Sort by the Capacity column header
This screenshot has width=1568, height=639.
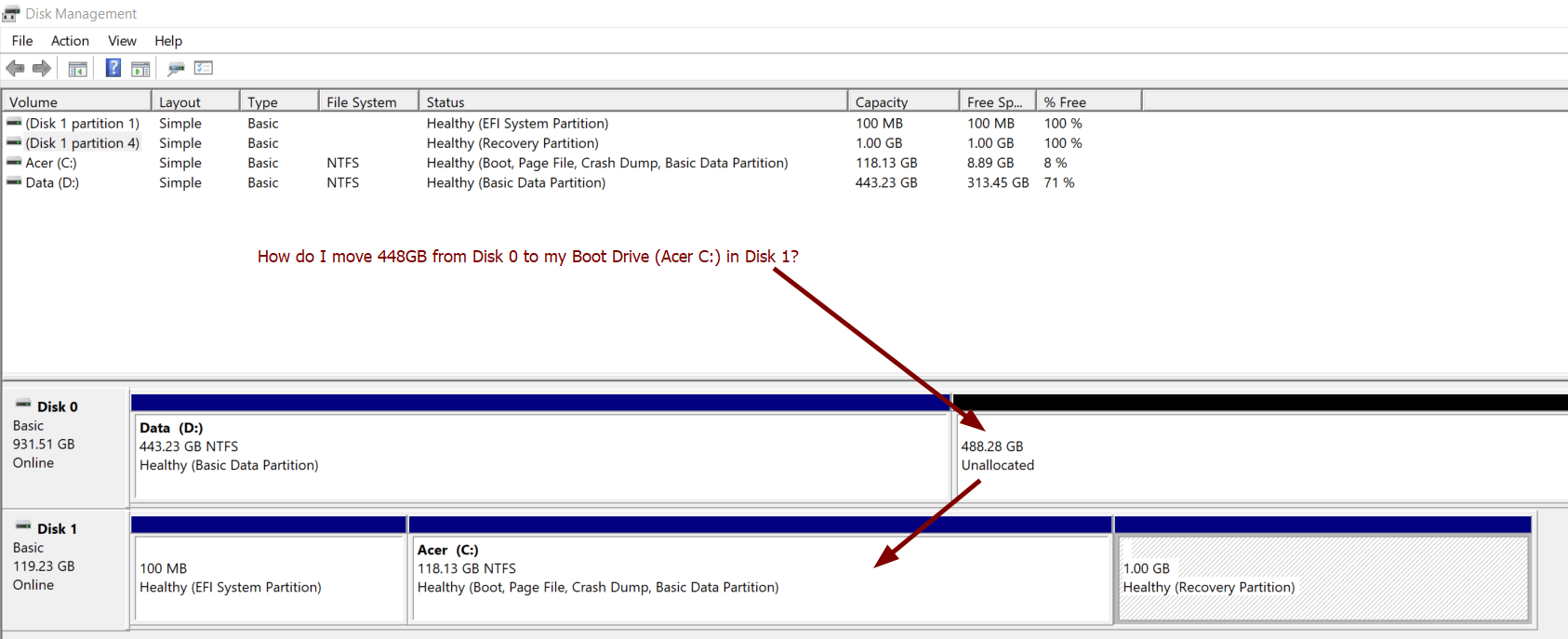(x=903, y=101)
